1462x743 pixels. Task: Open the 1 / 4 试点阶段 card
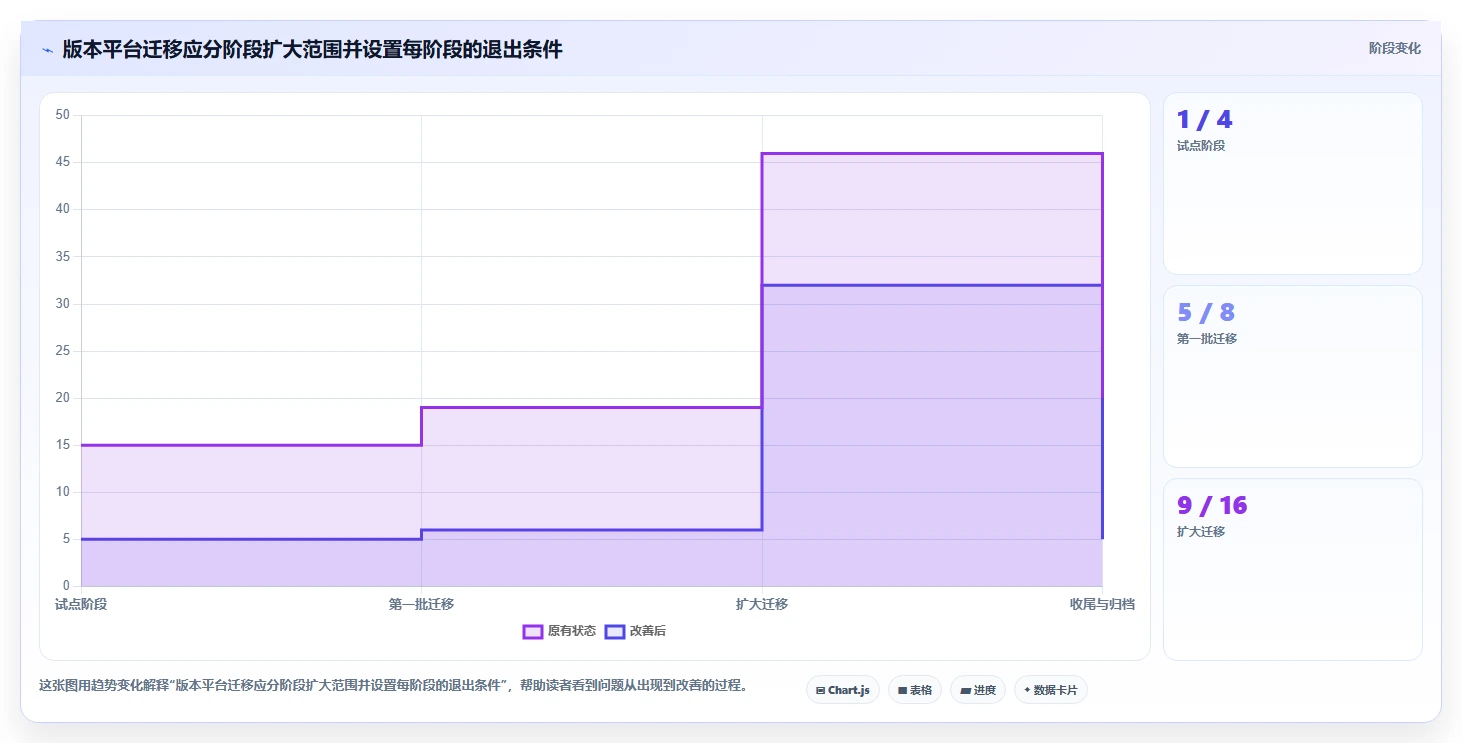(1293, 183)
